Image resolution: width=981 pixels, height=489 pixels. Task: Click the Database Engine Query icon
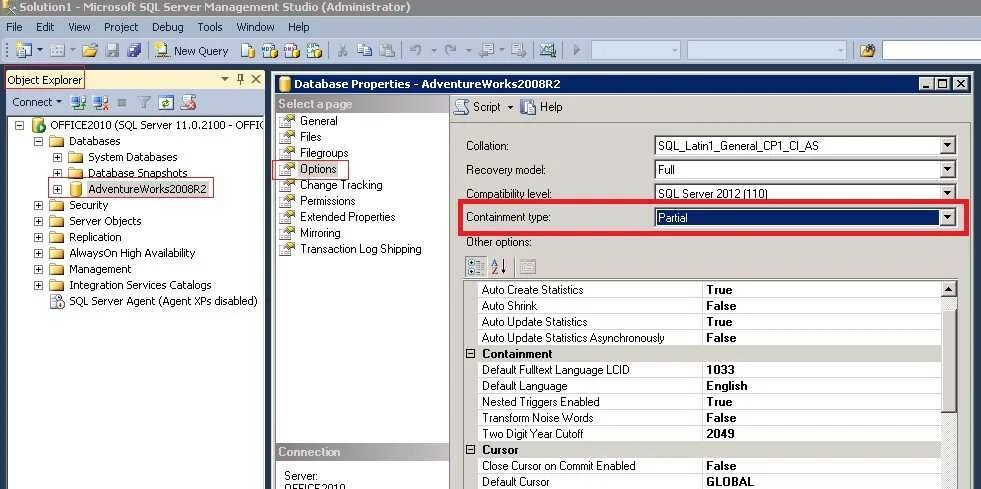(248, 51)
